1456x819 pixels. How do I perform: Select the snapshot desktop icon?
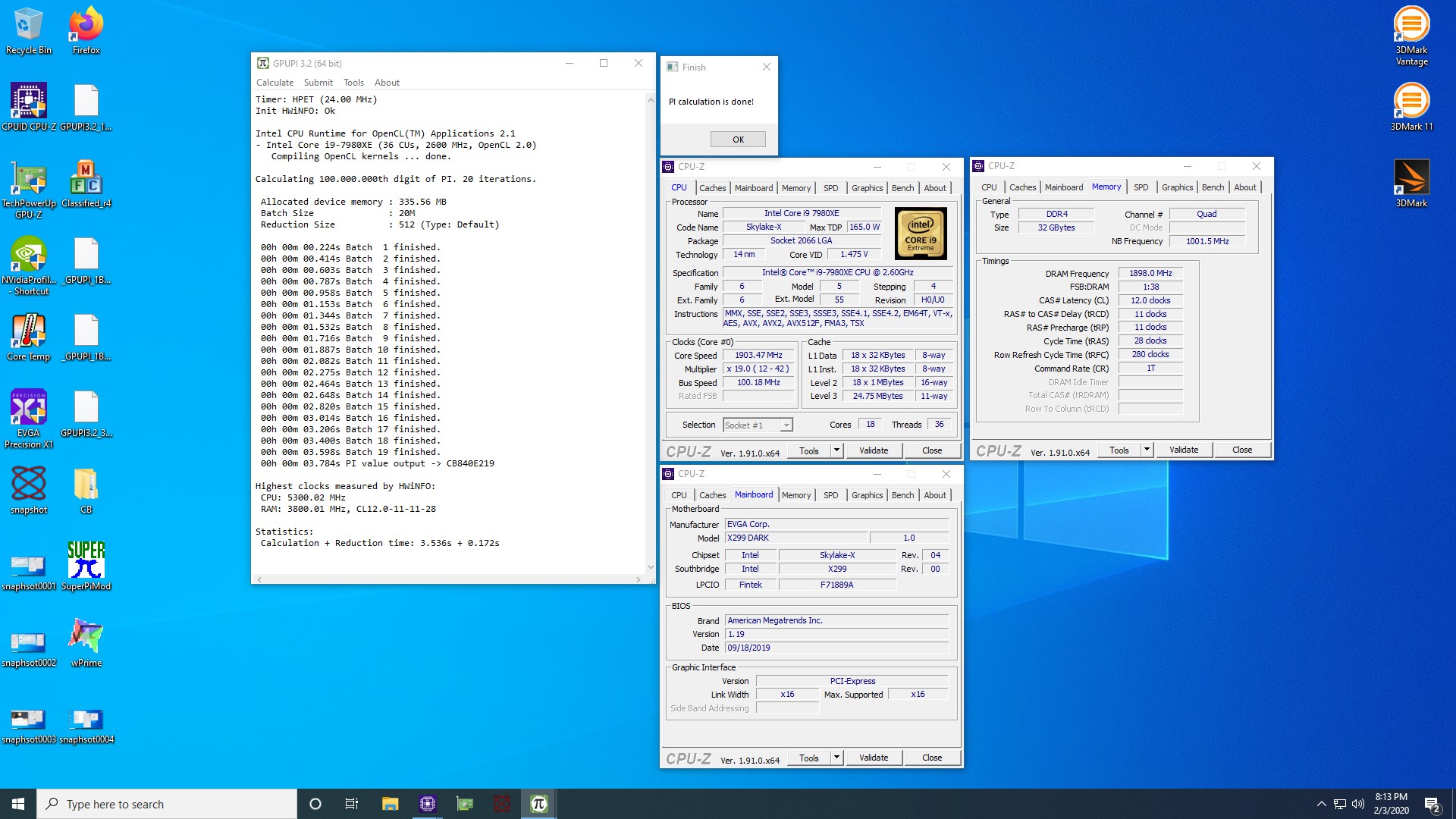(x=29, y=490)
